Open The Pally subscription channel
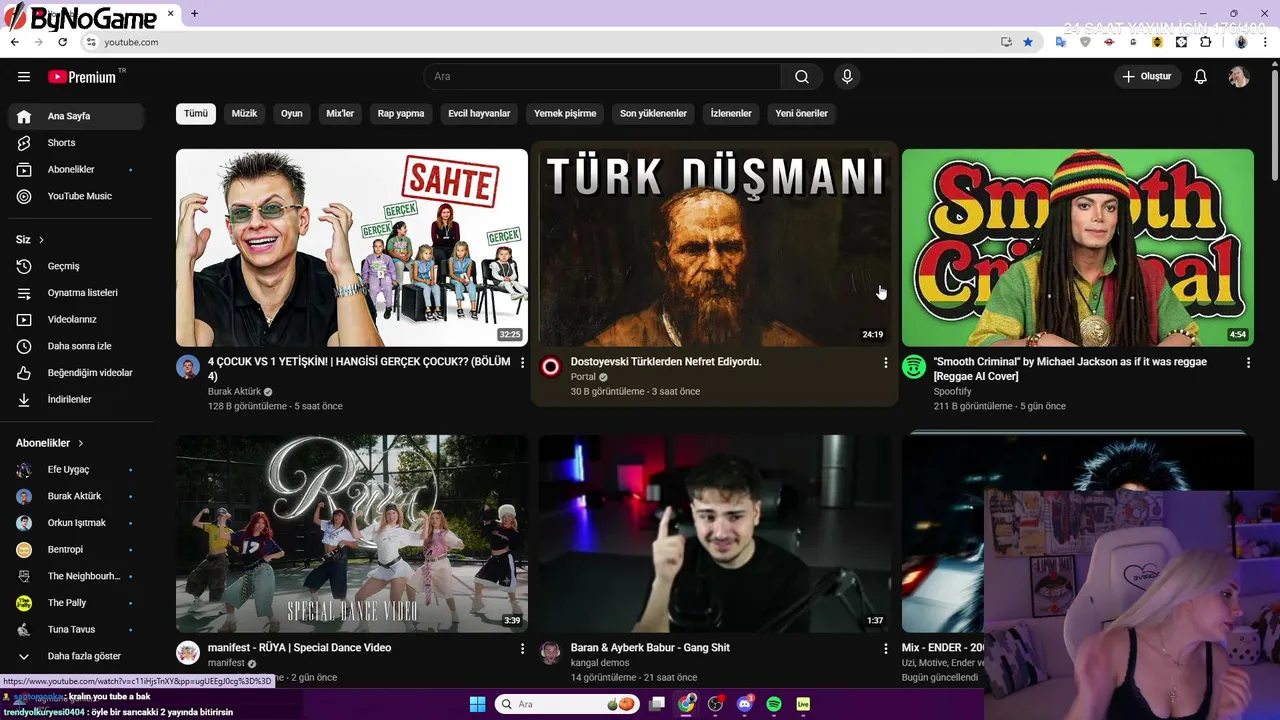 (x=76, y=603)
